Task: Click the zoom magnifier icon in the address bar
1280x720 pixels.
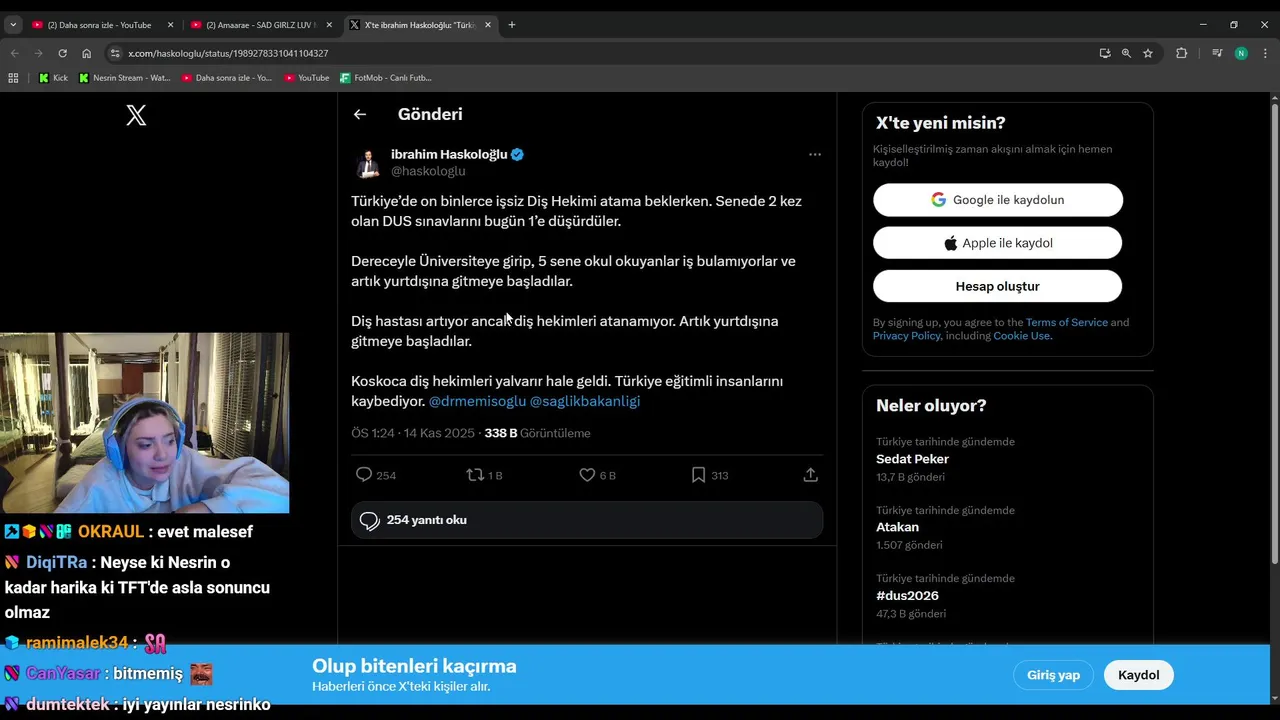Action: tap(1126, 53)
